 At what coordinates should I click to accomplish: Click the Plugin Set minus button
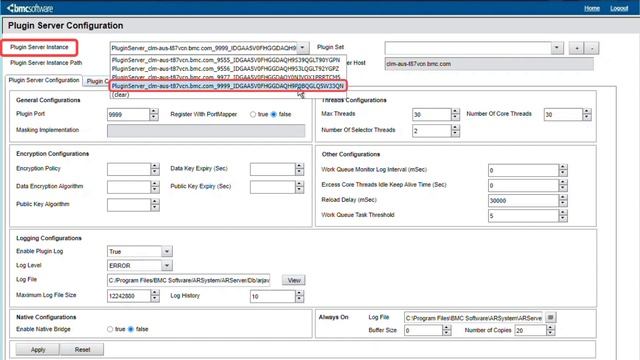(592, 48)
